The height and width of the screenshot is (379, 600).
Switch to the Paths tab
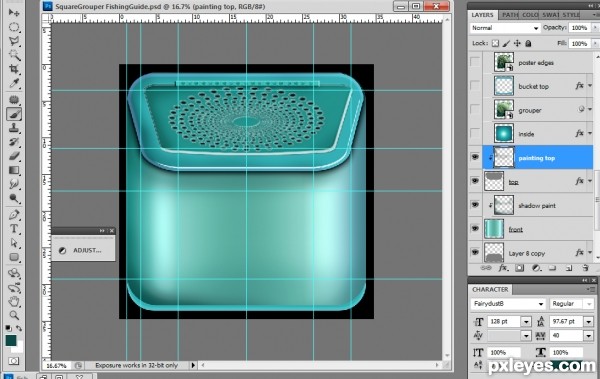[x=509, y=15]
